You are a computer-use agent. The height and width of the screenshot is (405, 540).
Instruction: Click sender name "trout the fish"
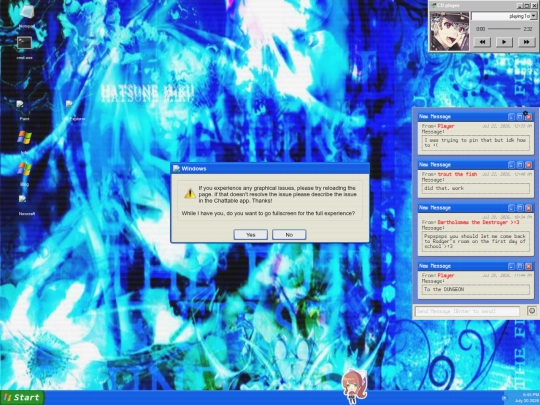[x=457, y=174]
